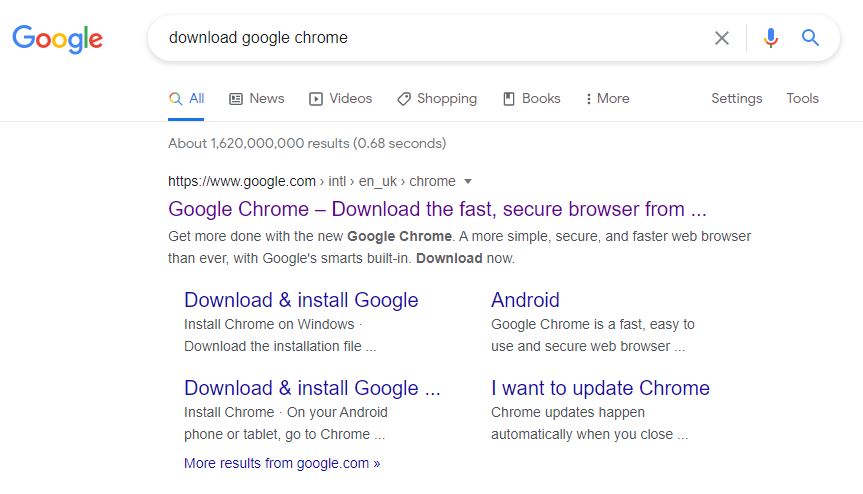863x494 pixels.
Task: Click the All tab magnifier icon
Action: (x=175, y=99)
